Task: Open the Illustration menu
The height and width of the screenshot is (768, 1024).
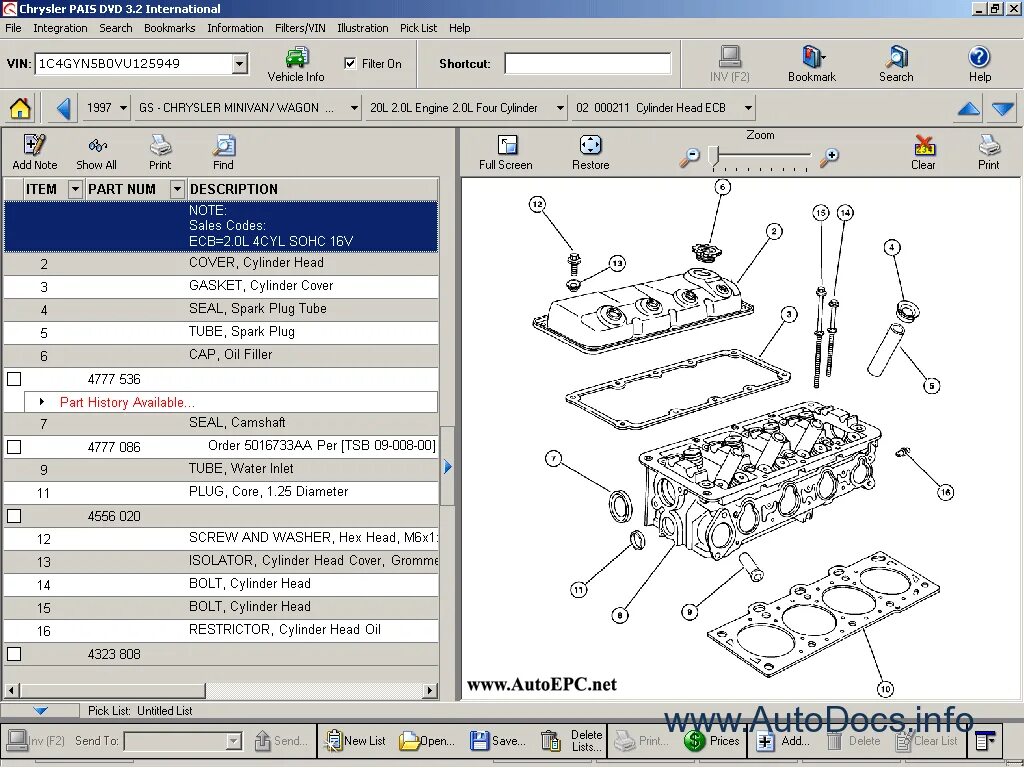Action: pos(362,28)
